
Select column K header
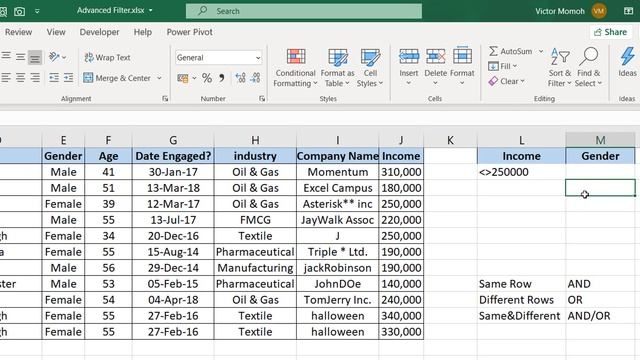(x=450, y=140)
